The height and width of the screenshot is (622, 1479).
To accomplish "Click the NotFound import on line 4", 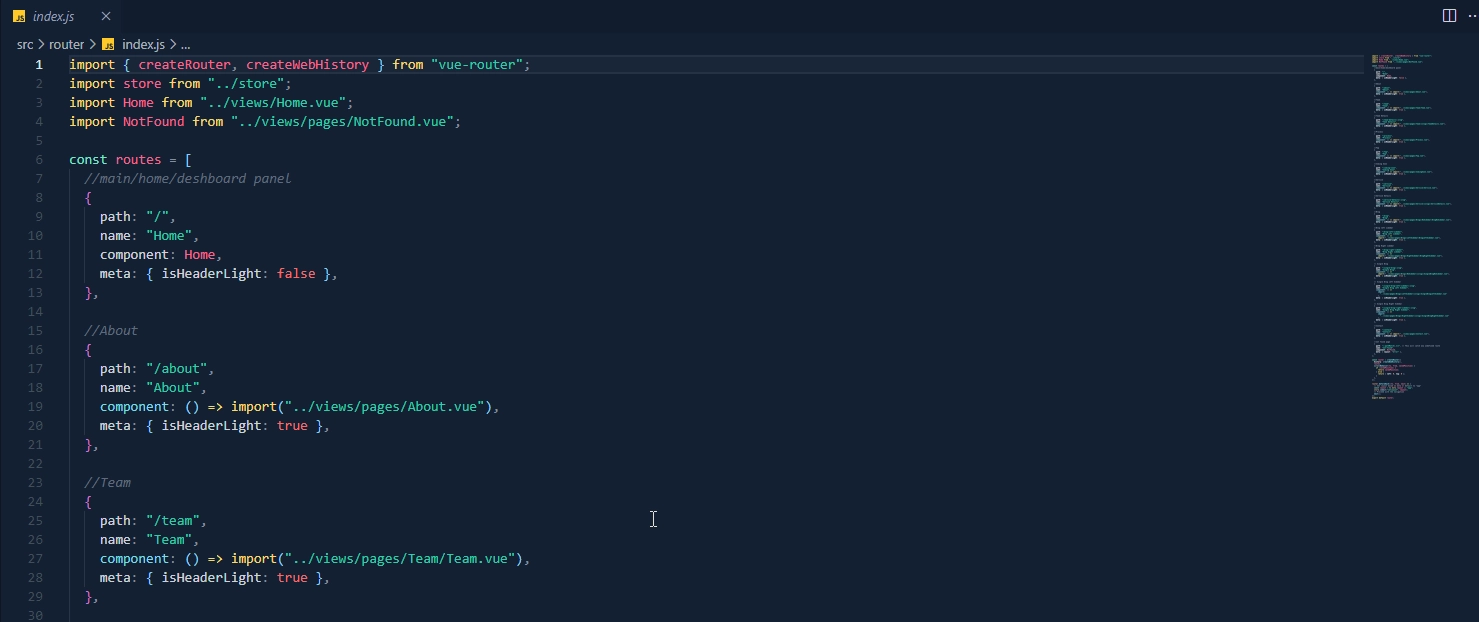I will pos(152,121).
